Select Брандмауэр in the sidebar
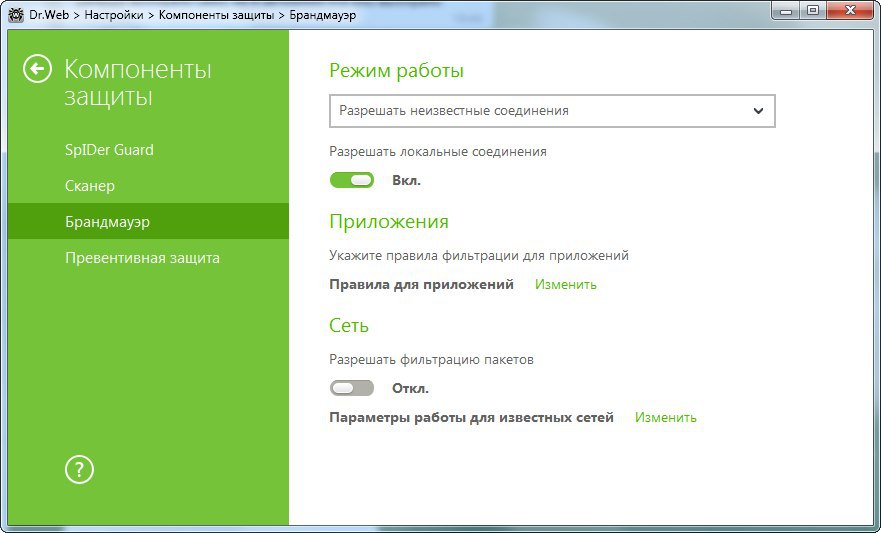Image resolution: width=881 pixels, height=533 pixels. click(148, 221)
